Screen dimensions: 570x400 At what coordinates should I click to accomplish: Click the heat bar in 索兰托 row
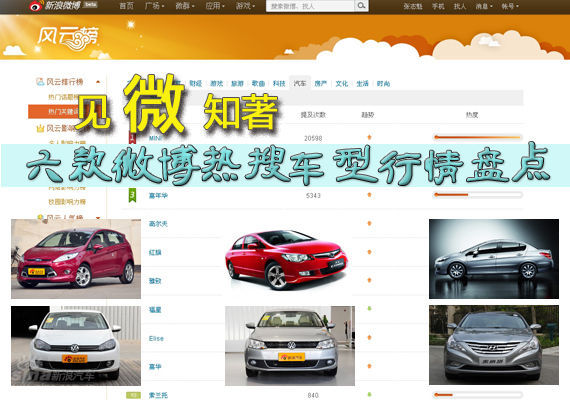(478, 395)
